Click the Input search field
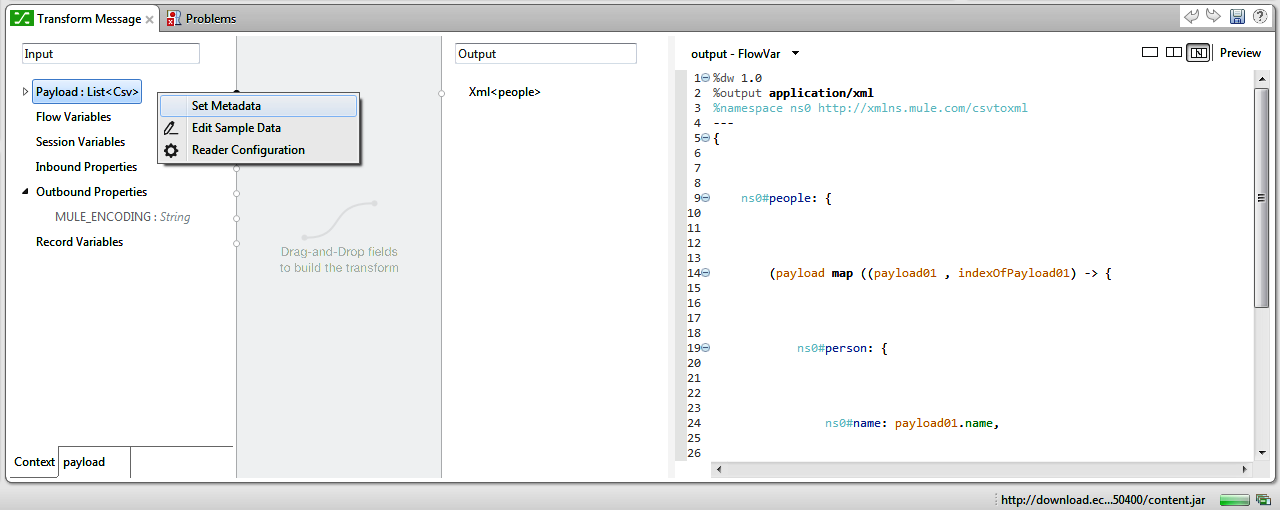 [x=111, y=54]
